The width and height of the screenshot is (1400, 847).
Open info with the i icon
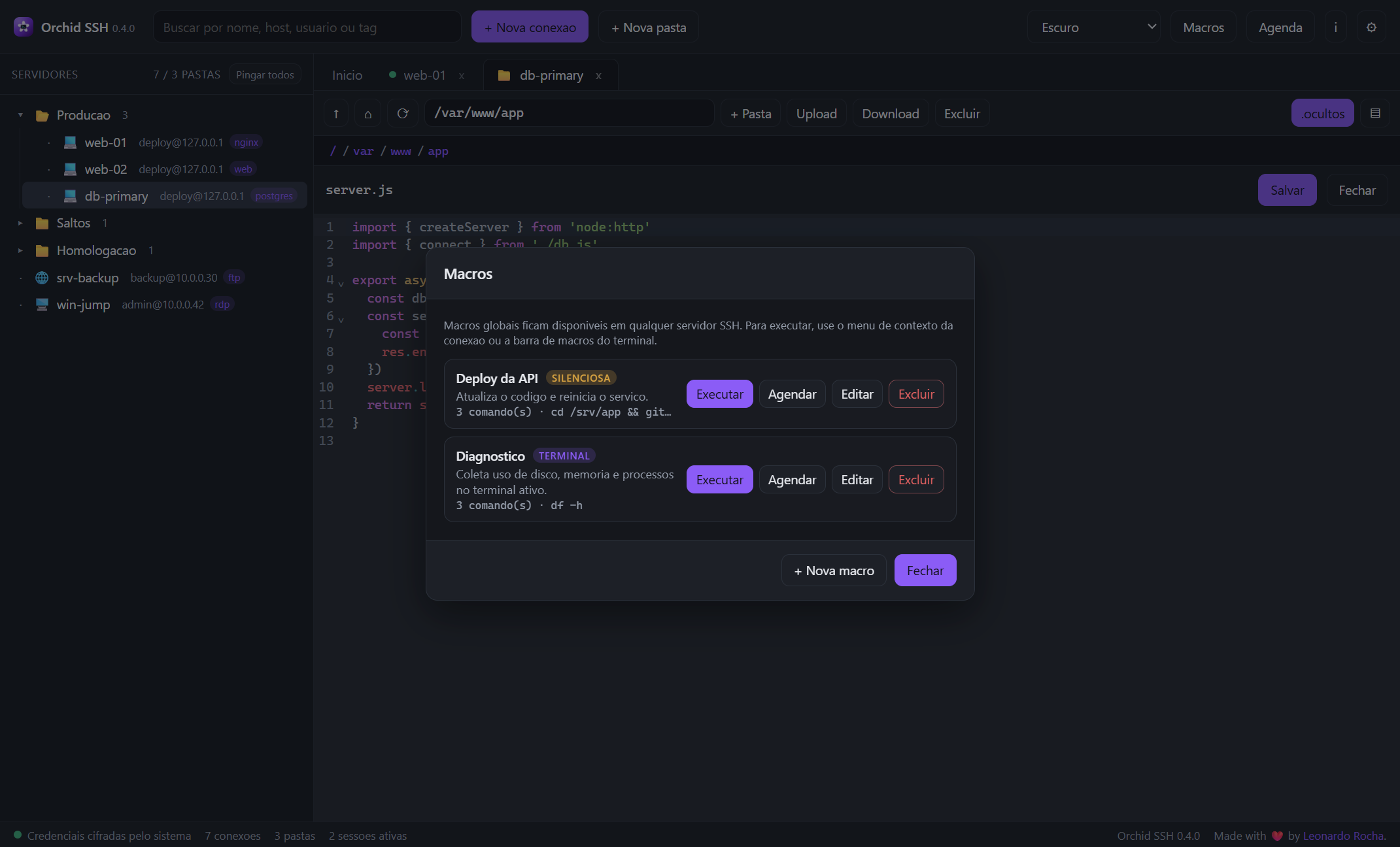click(1336, 27)
